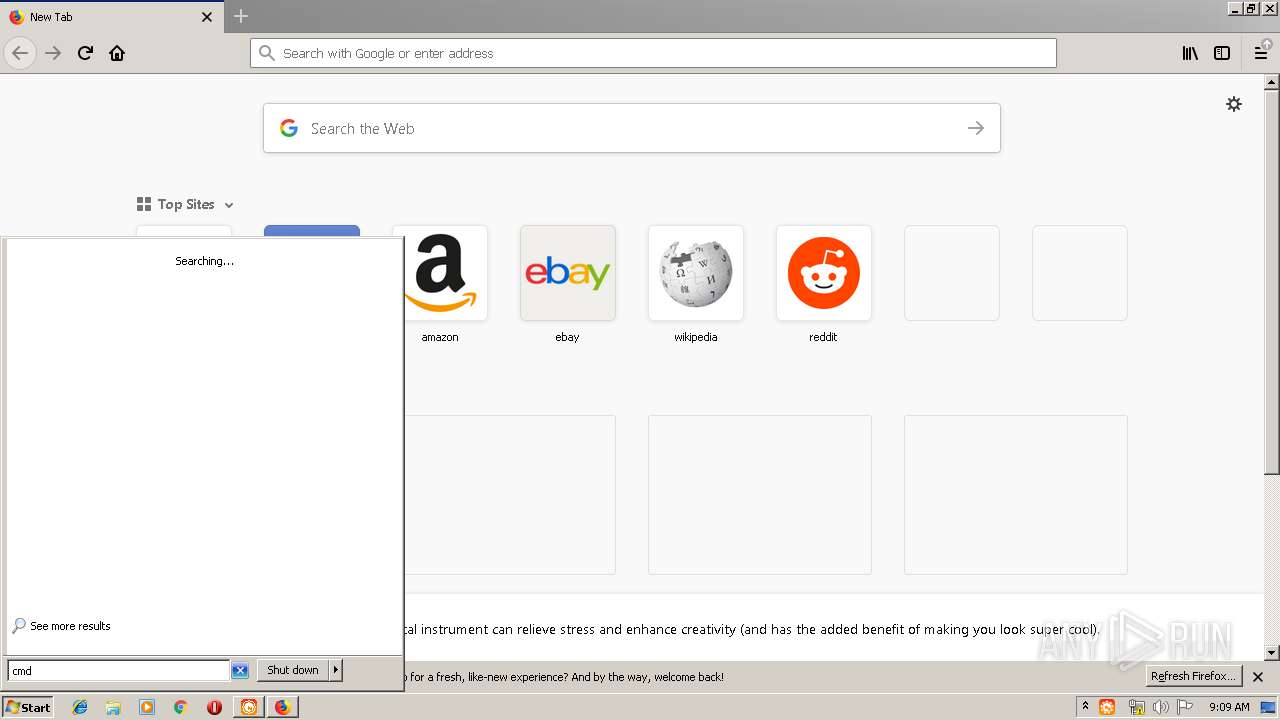Image resolution: width=1280 pixels, height=720 pixels.
Task: Open the volume speaker tray icon
Action: [1160, 707]
